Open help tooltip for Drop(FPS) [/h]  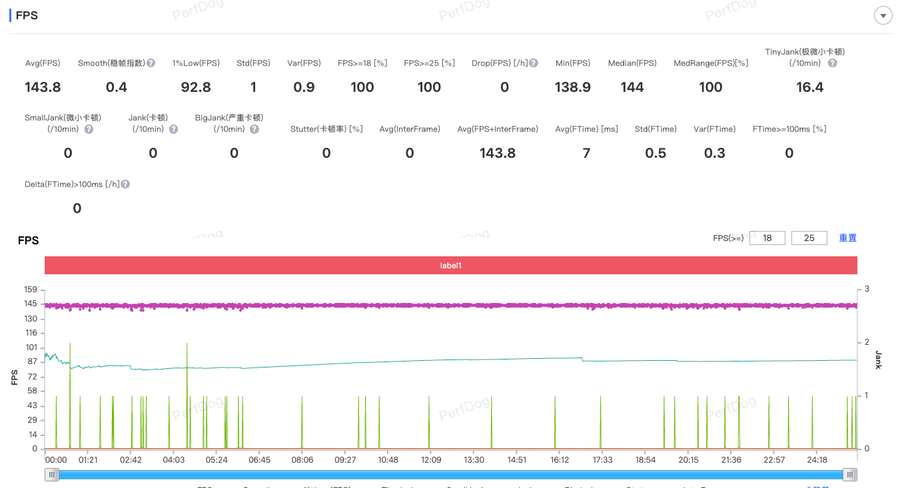point(534,63)
